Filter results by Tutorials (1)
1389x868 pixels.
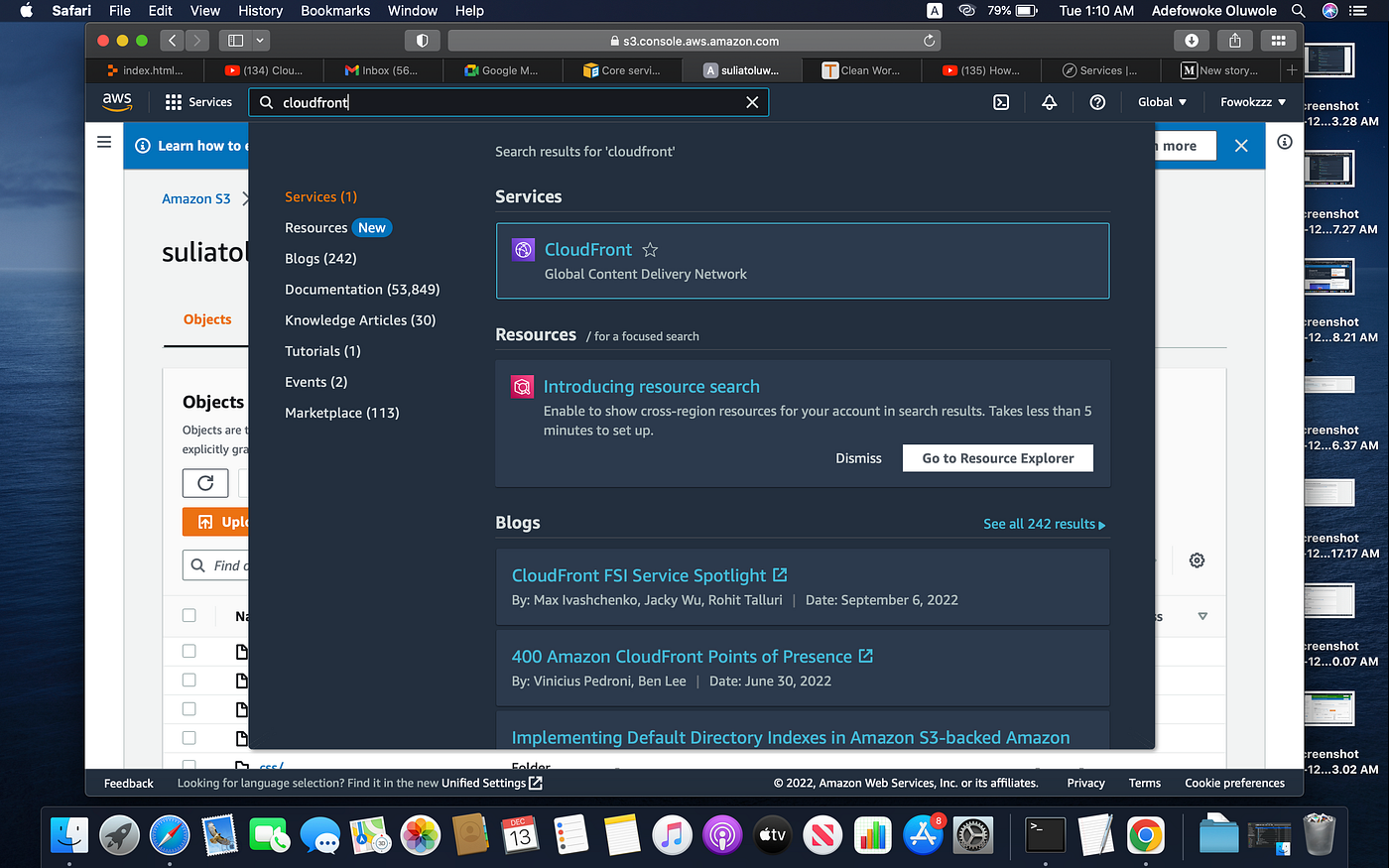[322, 350]
